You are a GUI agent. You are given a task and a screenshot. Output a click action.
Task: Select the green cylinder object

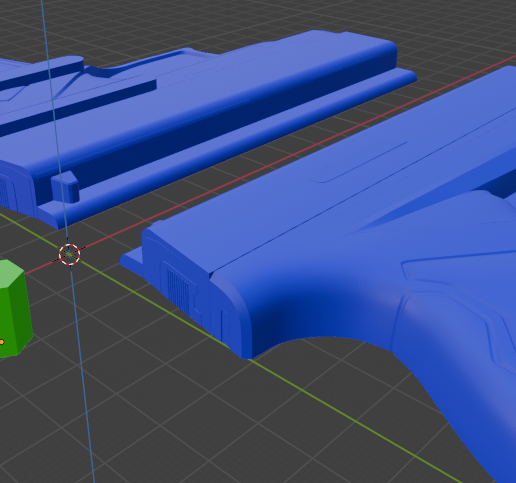15,309
